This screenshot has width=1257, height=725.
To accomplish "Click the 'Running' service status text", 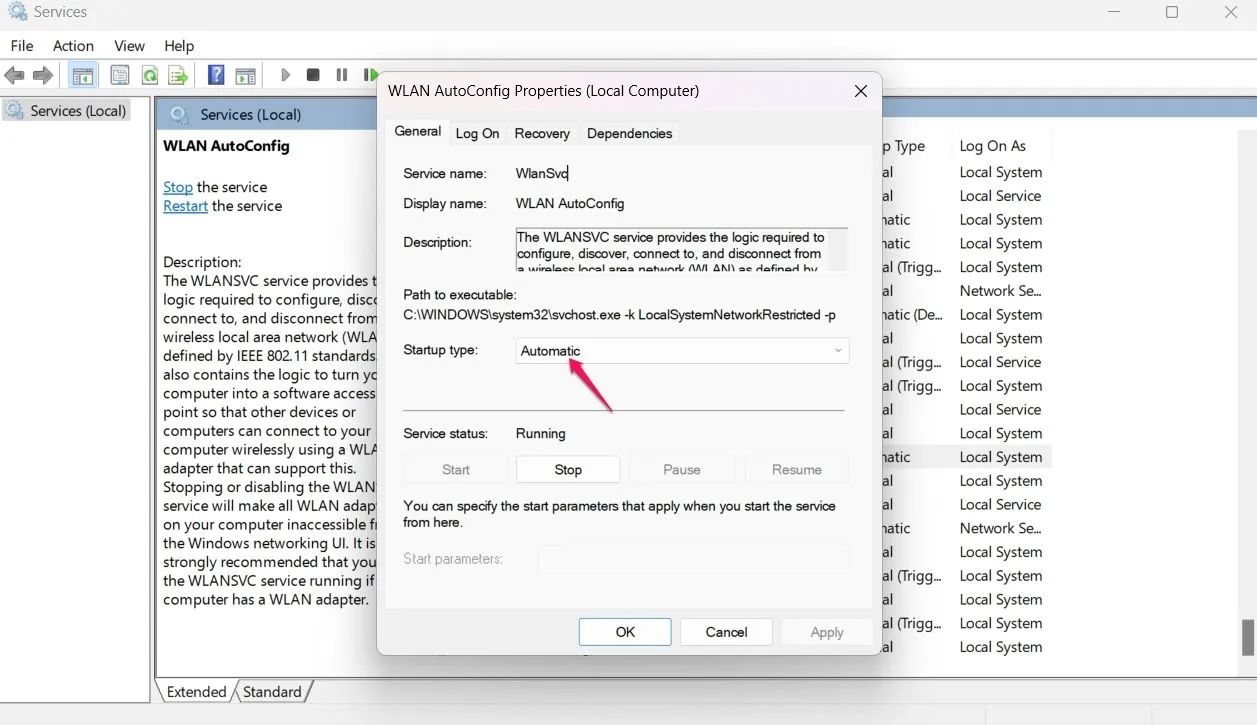I will [x=541, y=434].
